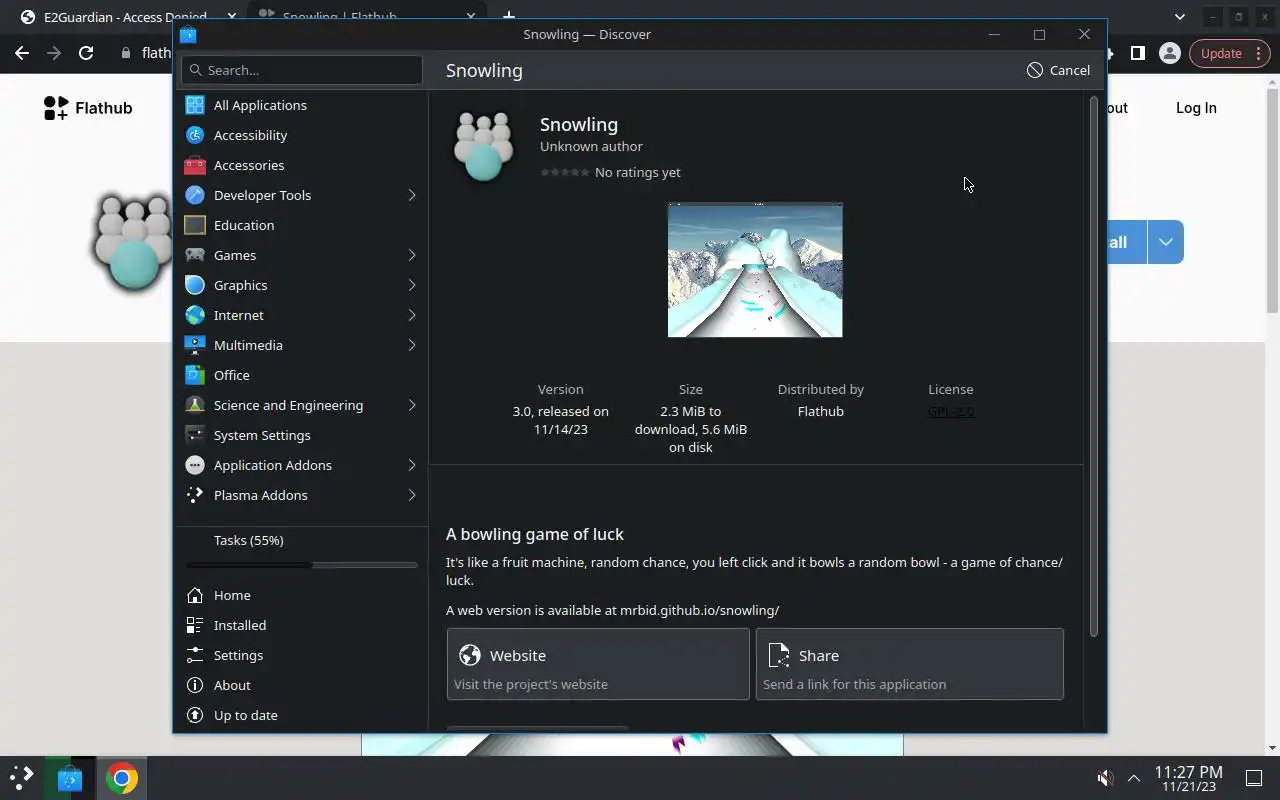Image resolution: width=1280 pixels, height=800 pixels.
Task: Click the Settings sliders icon
Action: click(x=195, y=655)
